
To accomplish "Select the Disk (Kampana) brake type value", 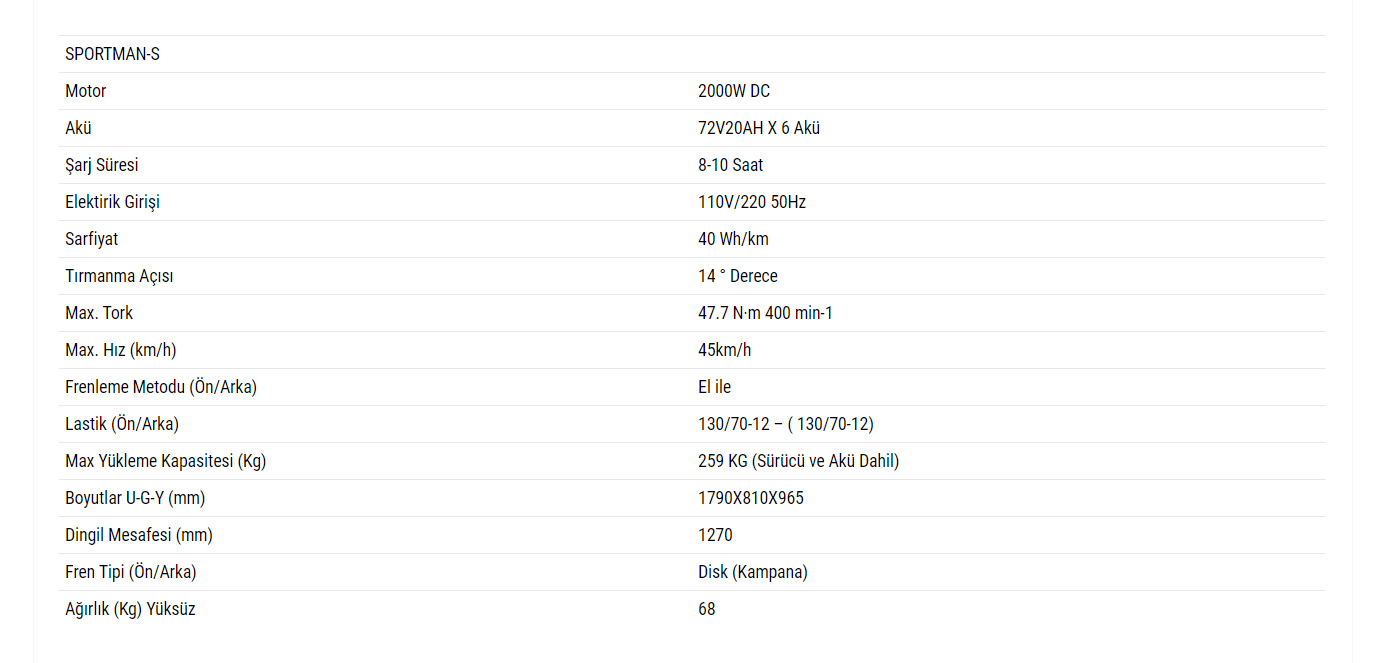I will (x=753, y=572).
